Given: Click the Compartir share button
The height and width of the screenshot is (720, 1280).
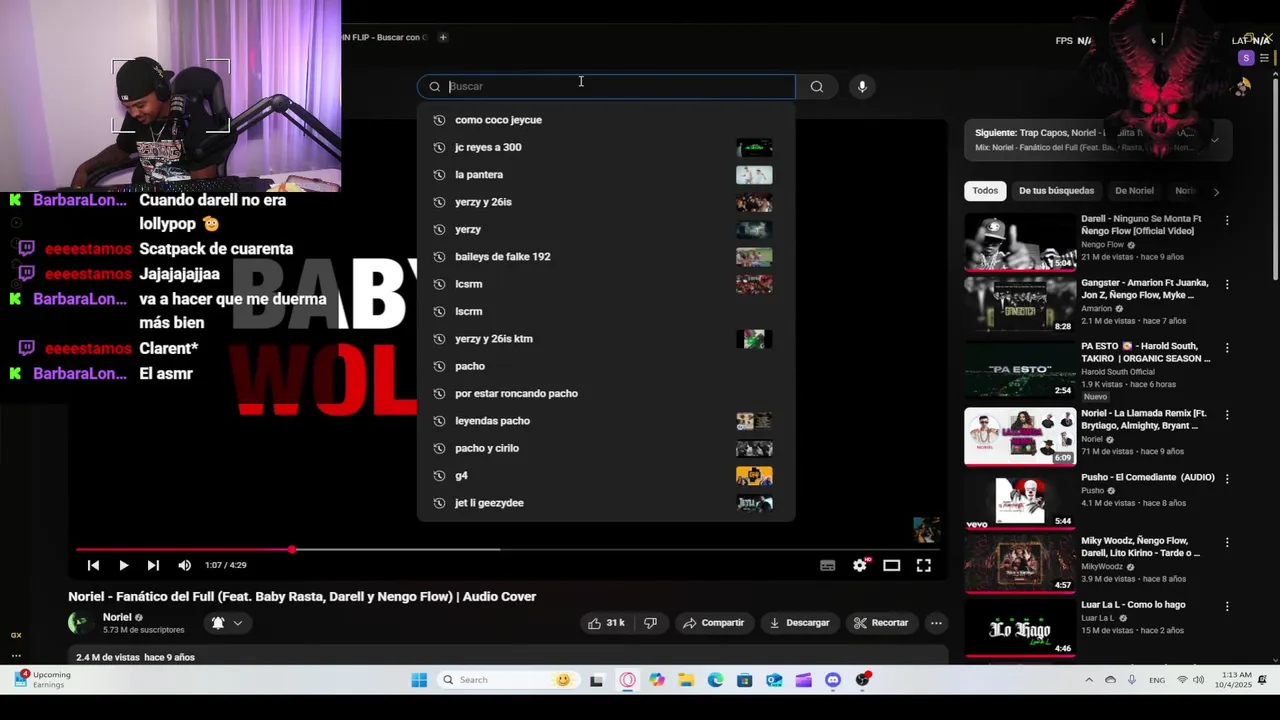Looking at the screenshot, I should click(713, 623).
